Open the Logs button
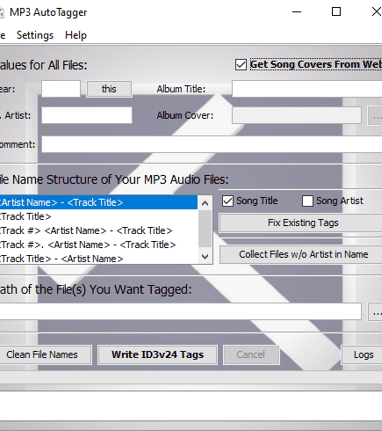 362,355
